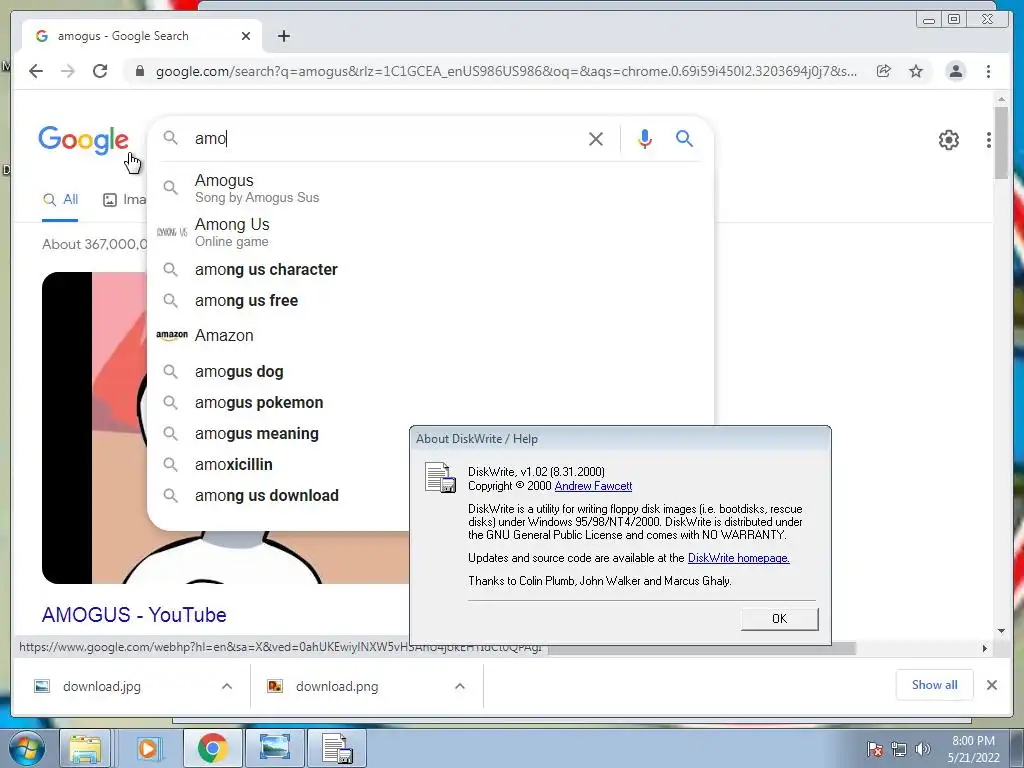Viewport: 1024px width, 768px height.
Task: Start voice search with the microphone icon
Action: pos(645,139)
